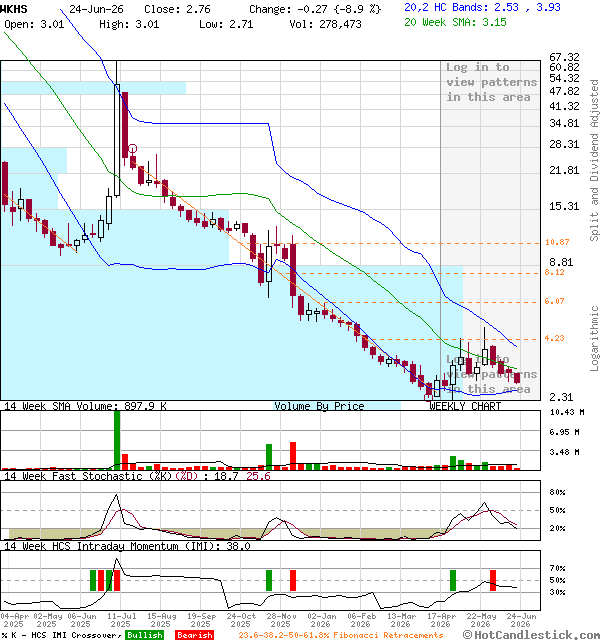Click the WKHS ticker symbol
This screenshot has height=640, width=600.
click(14, 9)
